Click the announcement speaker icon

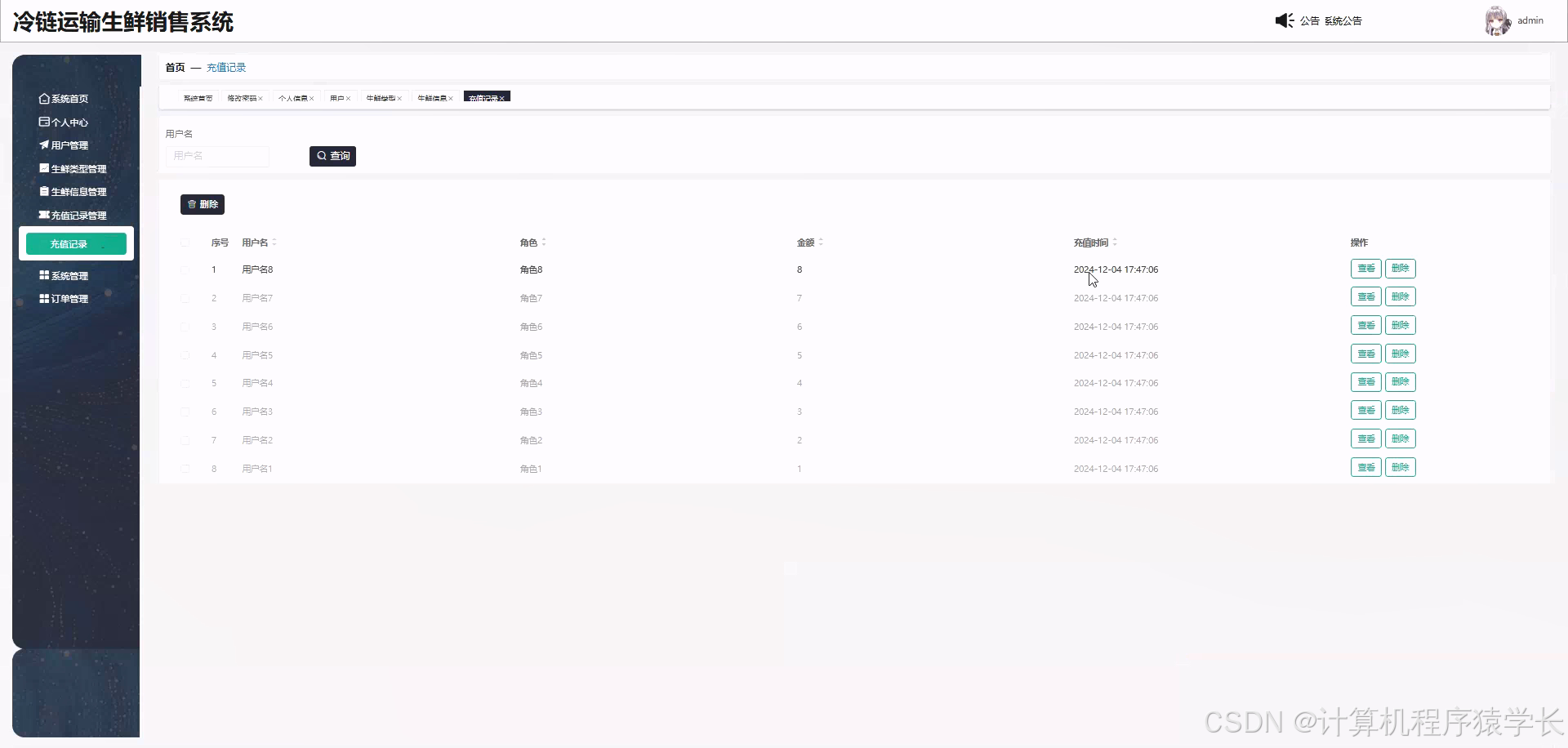tap(1284, 20)
